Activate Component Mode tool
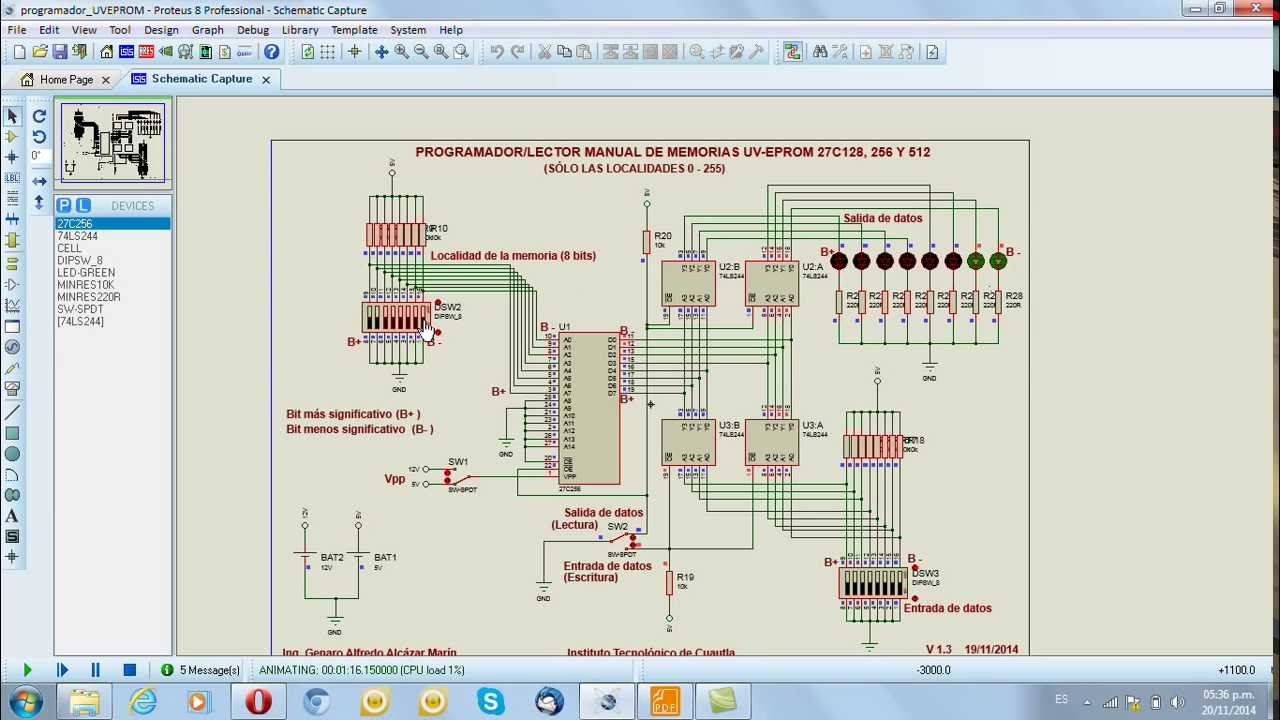Screen dimensions: 1280x720 (x=12, y=136)
